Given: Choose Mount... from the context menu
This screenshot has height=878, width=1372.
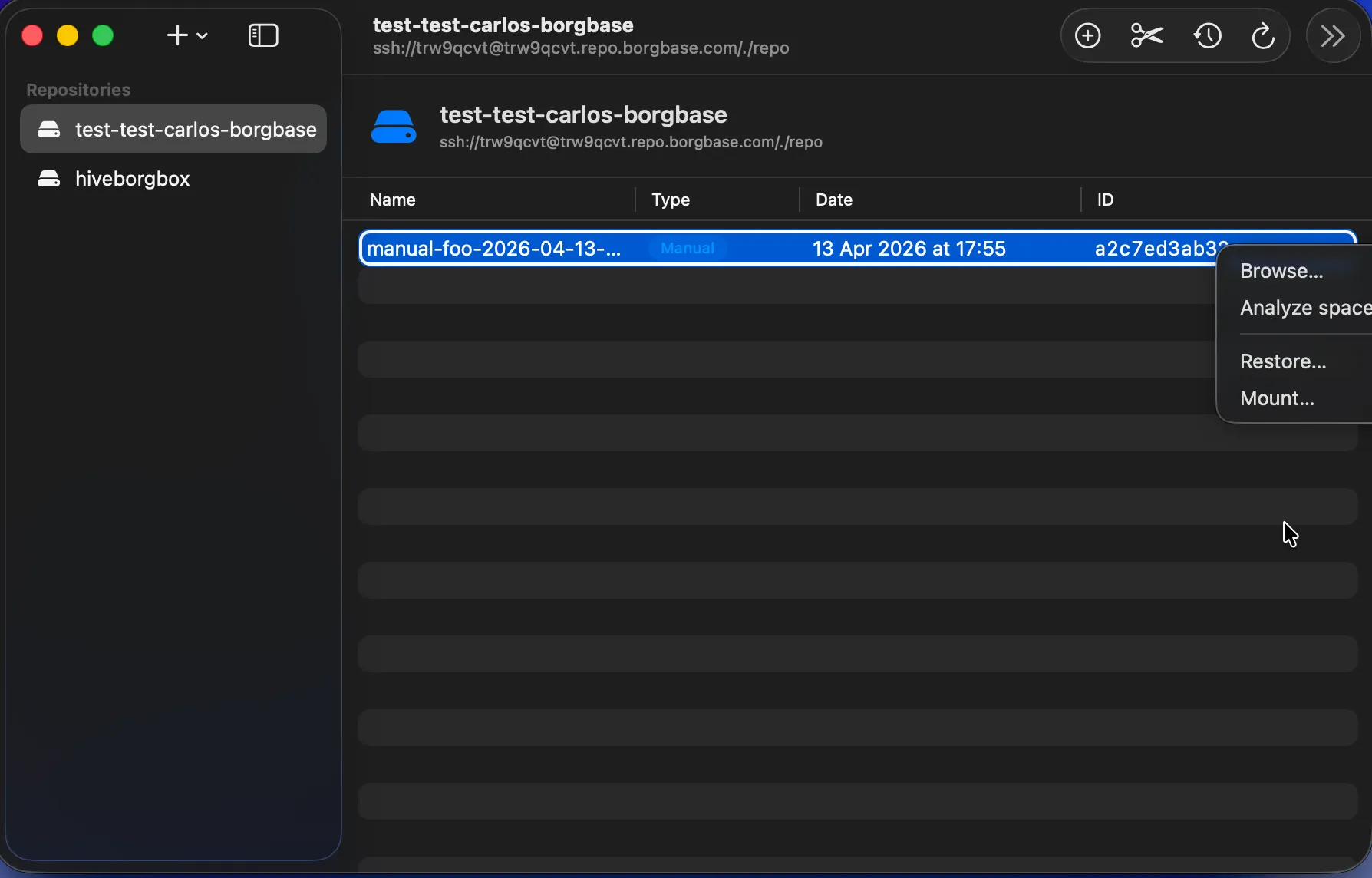Looking at the screenshot, I should (1277, 398).
